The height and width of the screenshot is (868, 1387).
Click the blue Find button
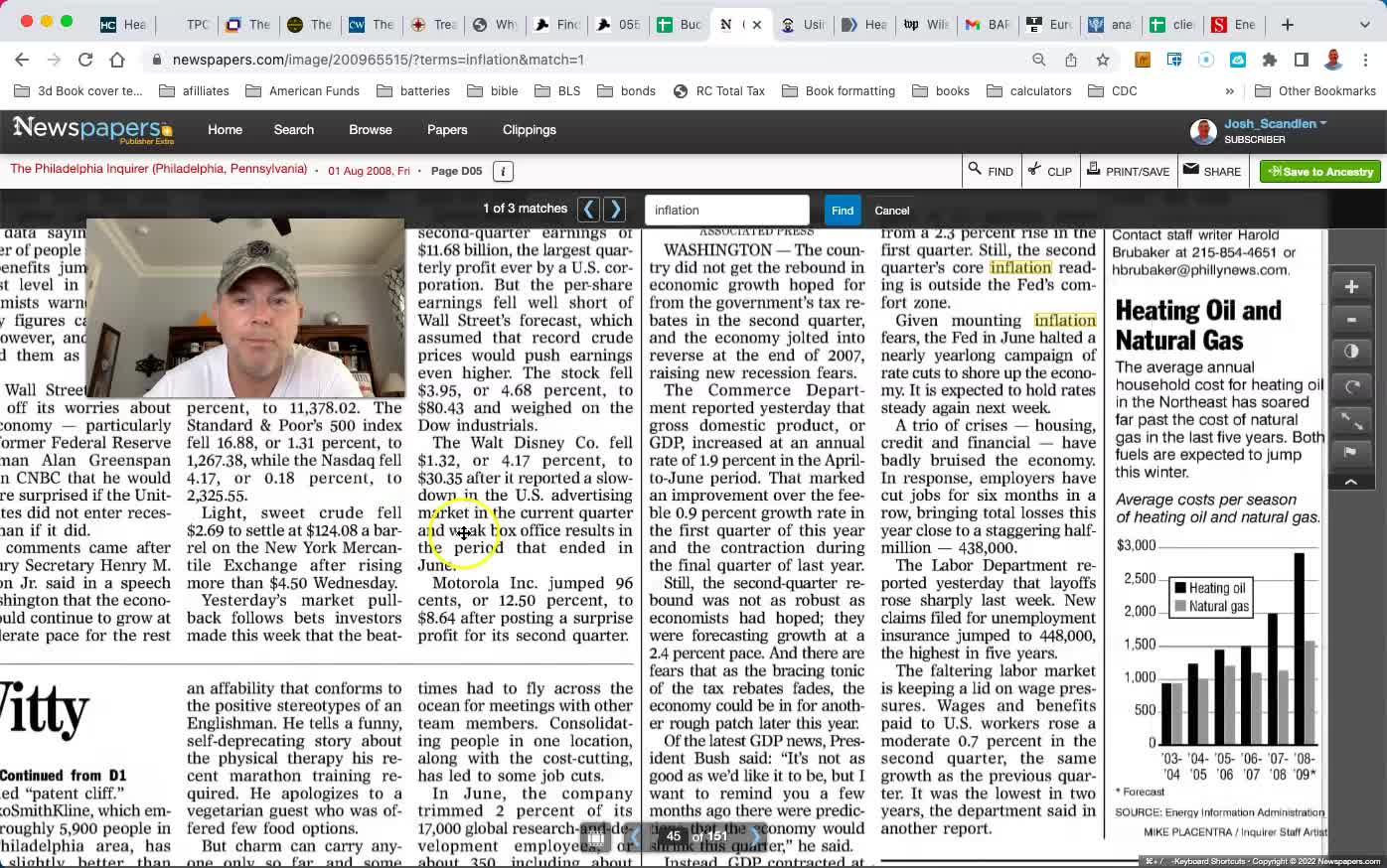click(843, 210)
